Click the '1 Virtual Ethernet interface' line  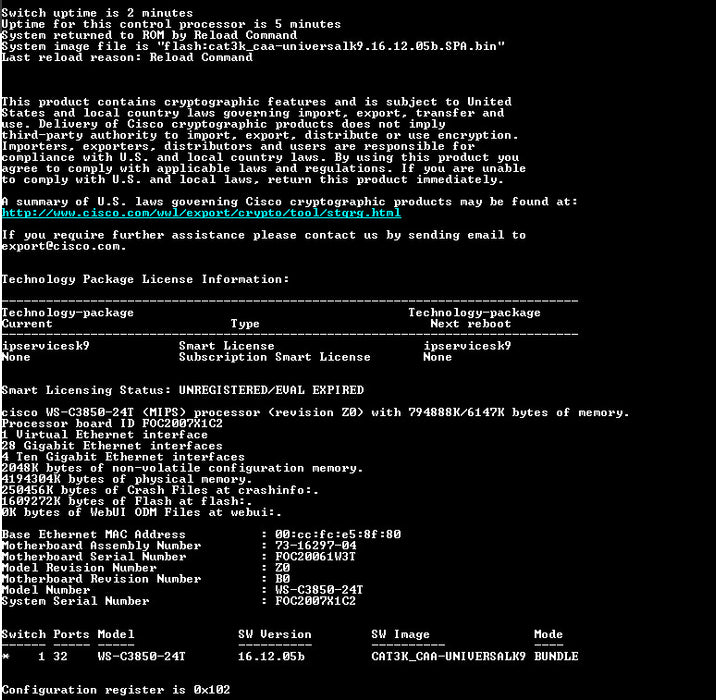point(105,434)
